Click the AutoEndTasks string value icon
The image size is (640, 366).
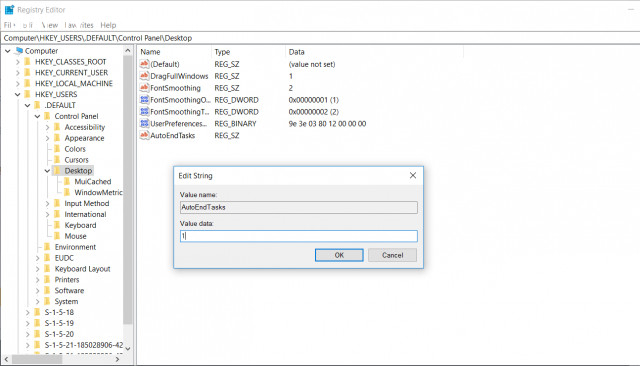point(144,135)
